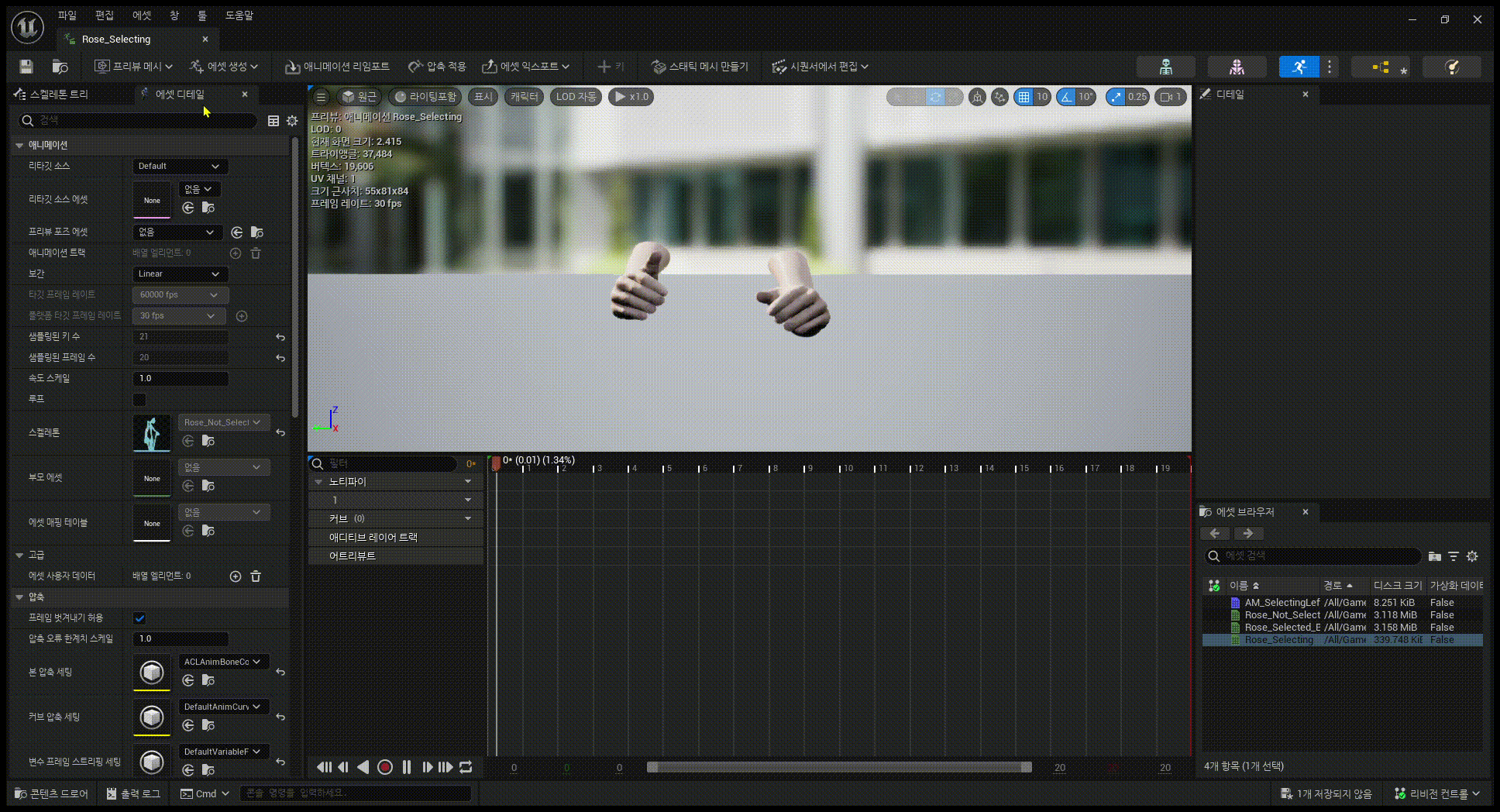
Task: Jump to start of animation
Action: coord(324,767)
